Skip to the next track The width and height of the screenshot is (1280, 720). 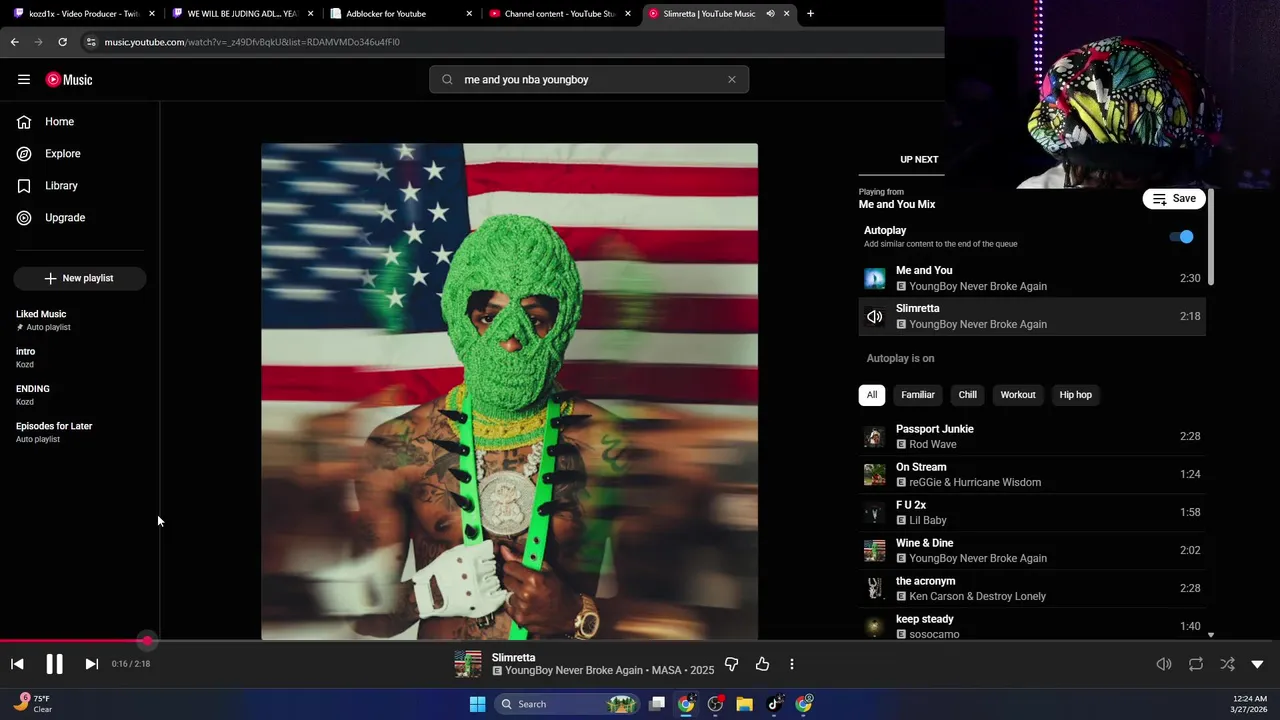point(91,664)
